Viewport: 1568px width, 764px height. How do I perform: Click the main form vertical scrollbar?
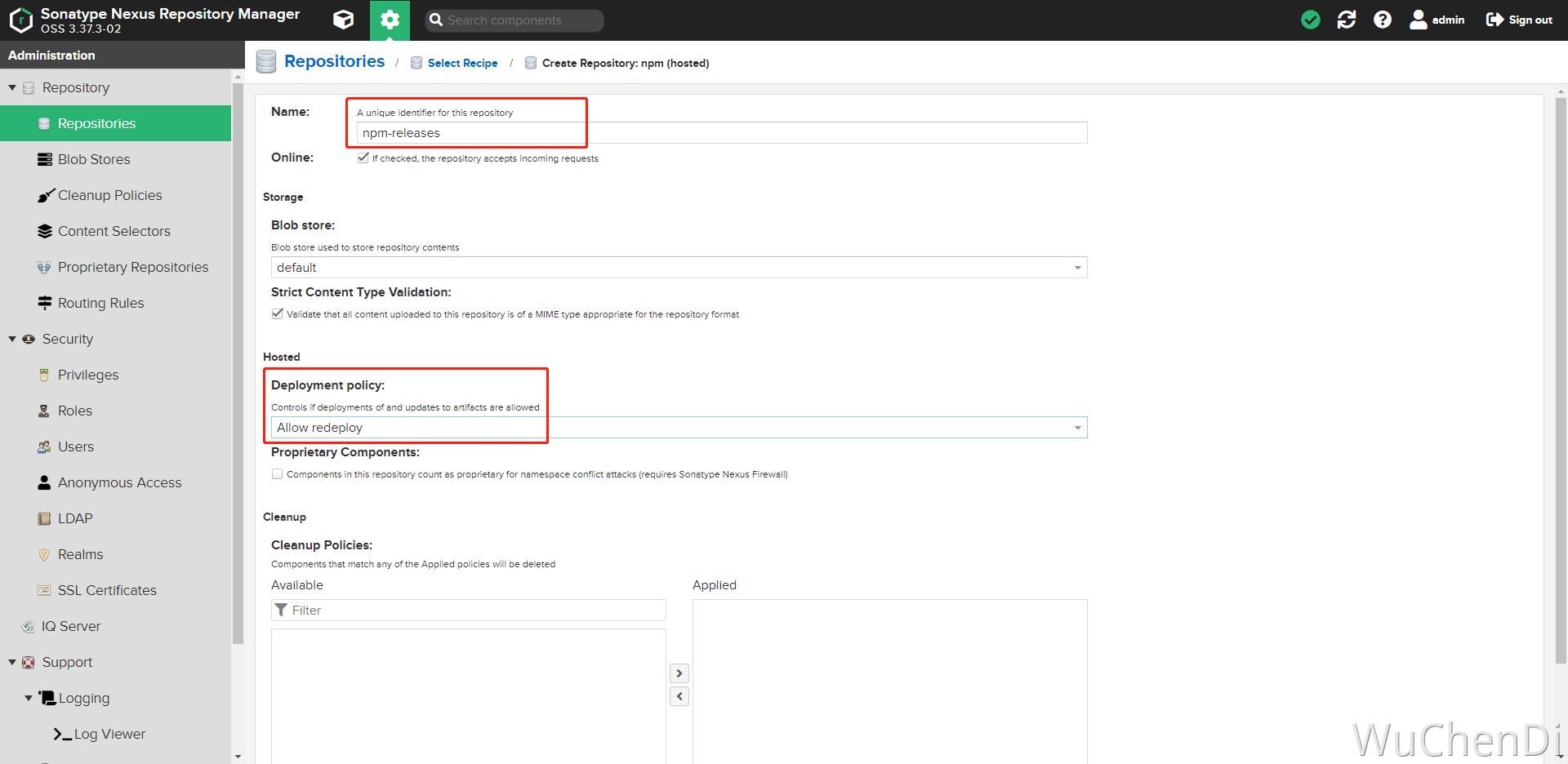1561,381
